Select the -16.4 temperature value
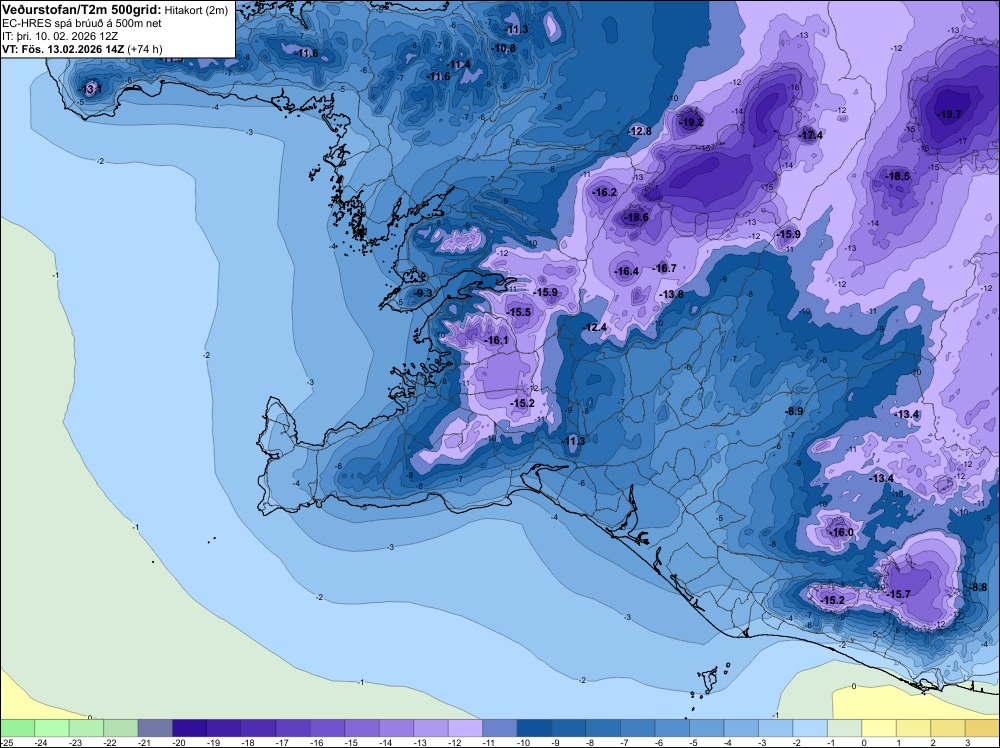This screenshot has width=1000, height=748. point(626,272)
